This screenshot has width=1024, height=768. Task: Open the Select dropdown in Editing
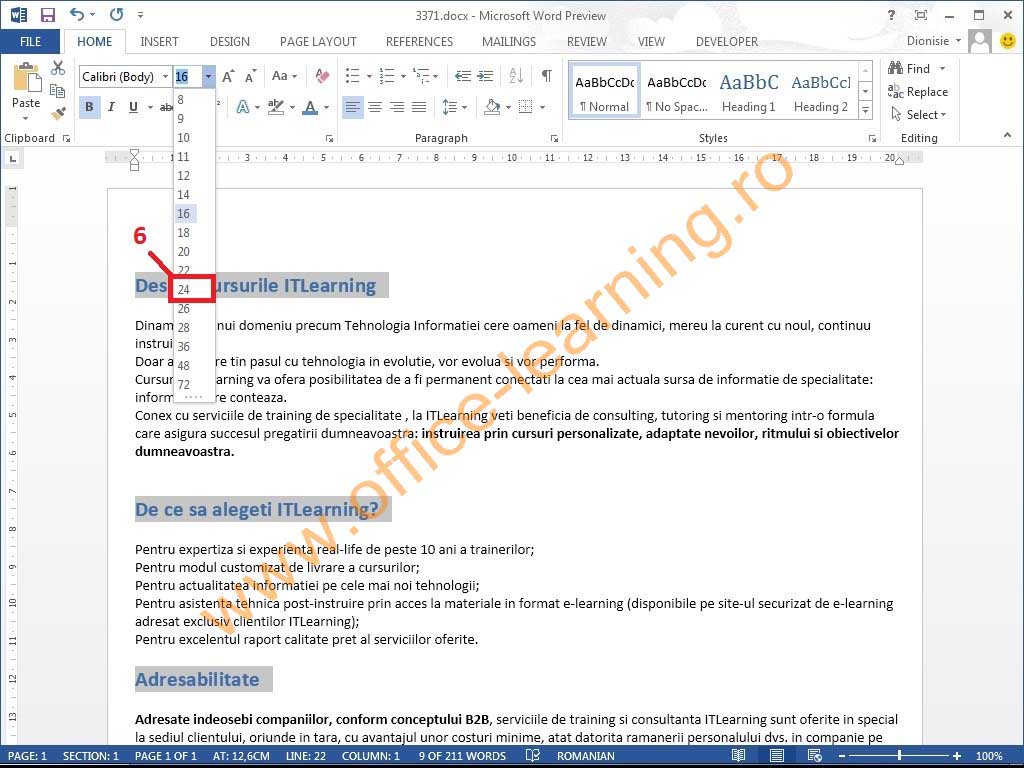(x=919, y=115)
